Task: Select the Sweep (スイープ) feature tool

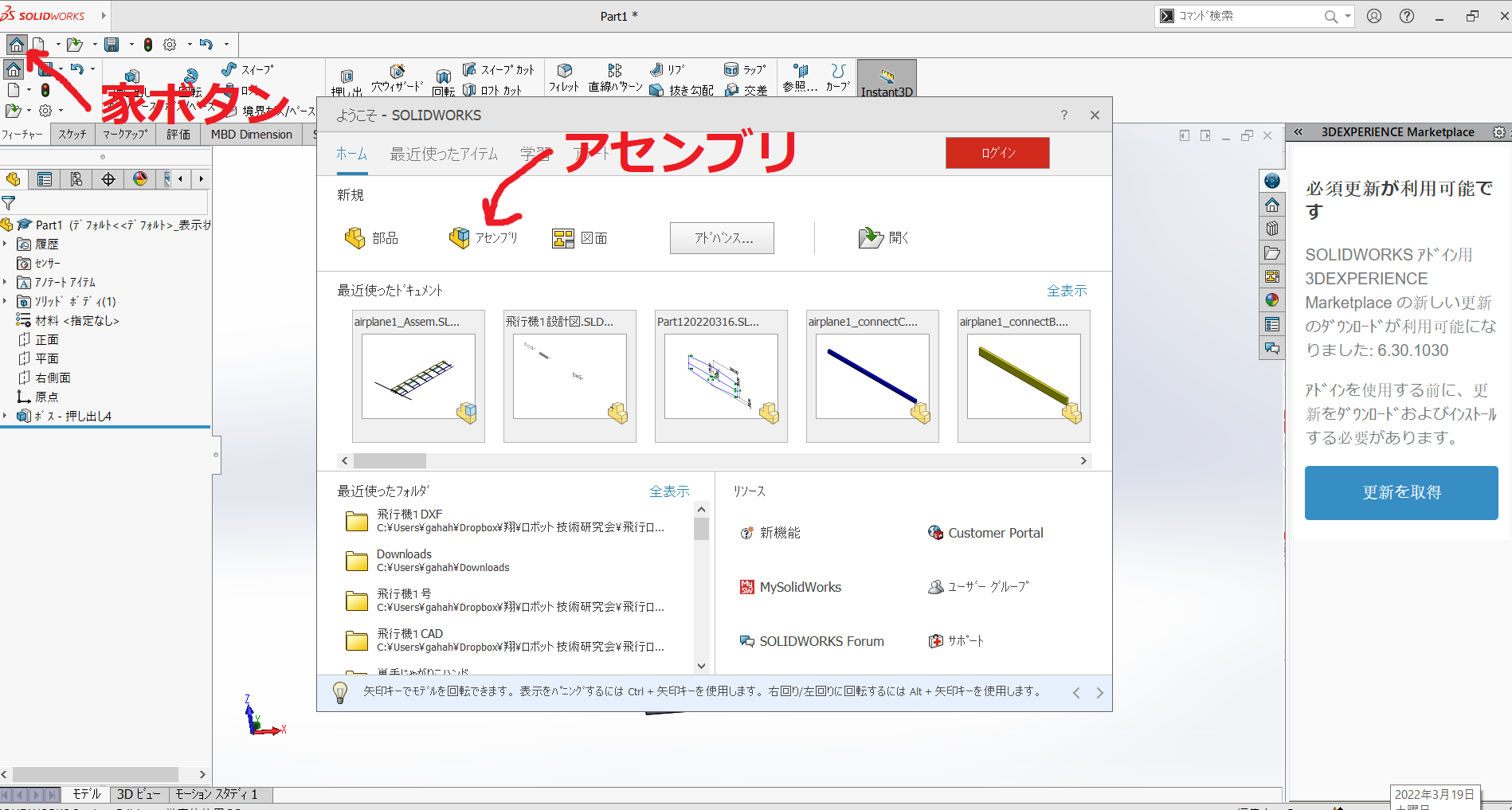Action: point(248,69)
